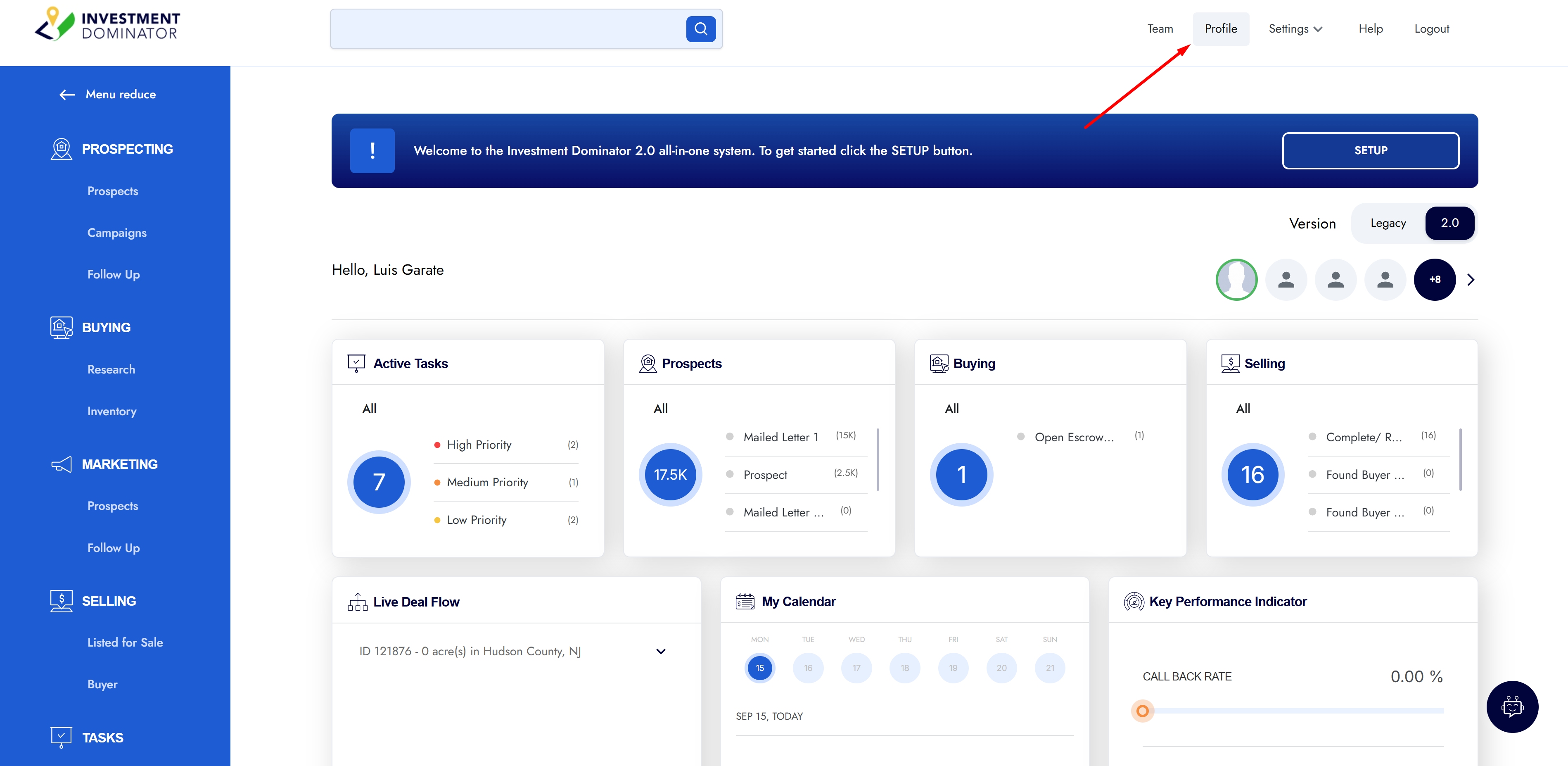Viewport: 1568px width, 766px height.
Task: Click the exclamation alert icon in banner
Action: 372,150
